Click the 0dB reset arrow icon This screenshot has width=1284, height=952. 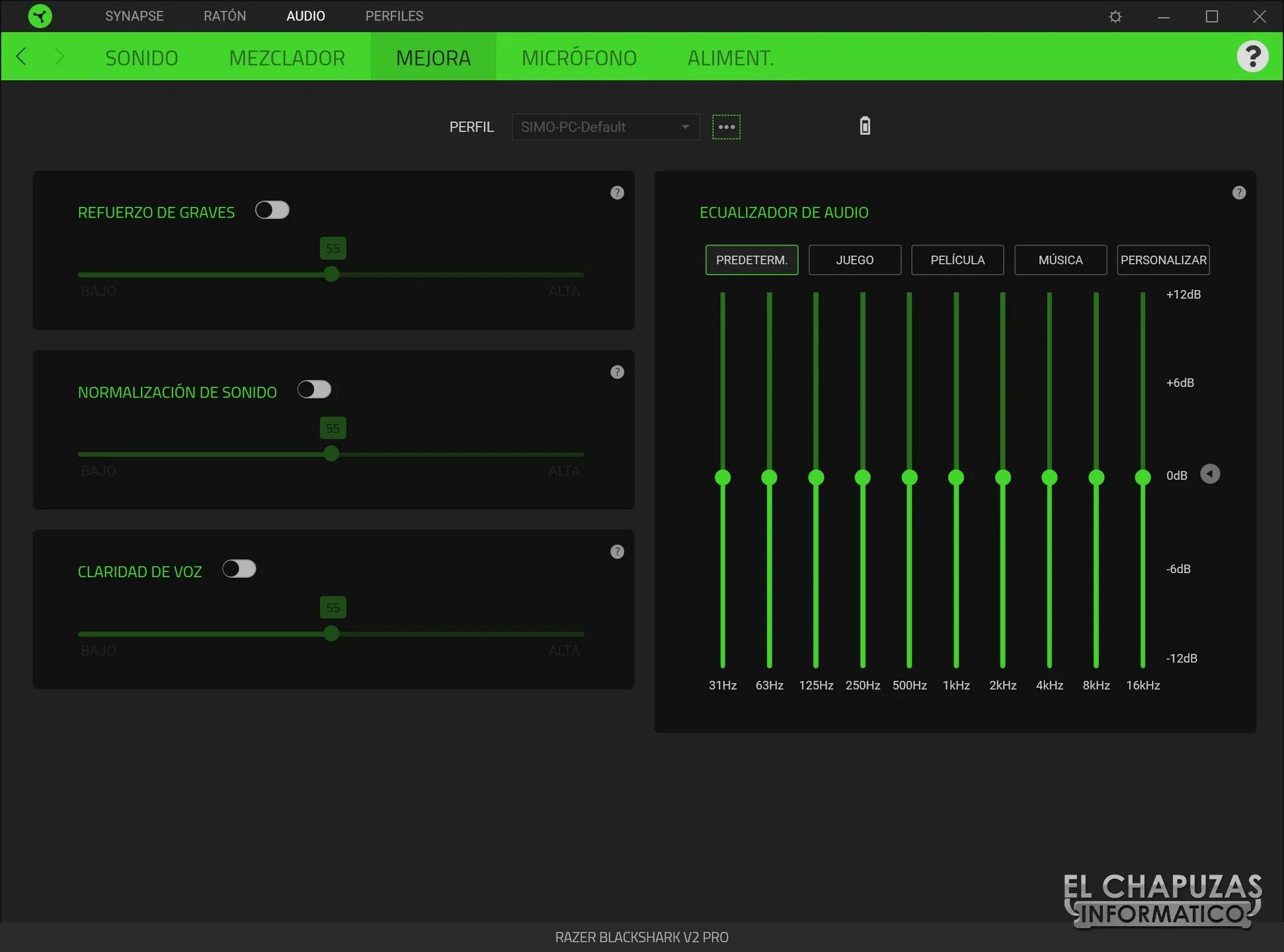click(x=1209, y=474)
